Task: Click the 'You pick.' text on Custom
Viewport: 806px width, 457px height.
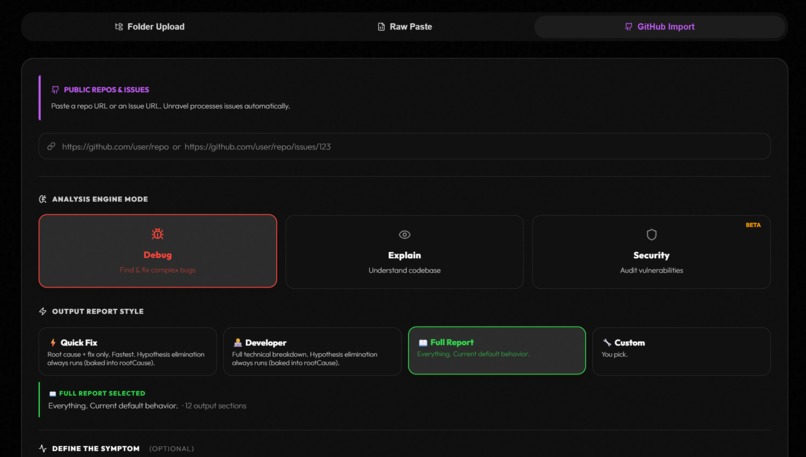Action: coord(615,355)
